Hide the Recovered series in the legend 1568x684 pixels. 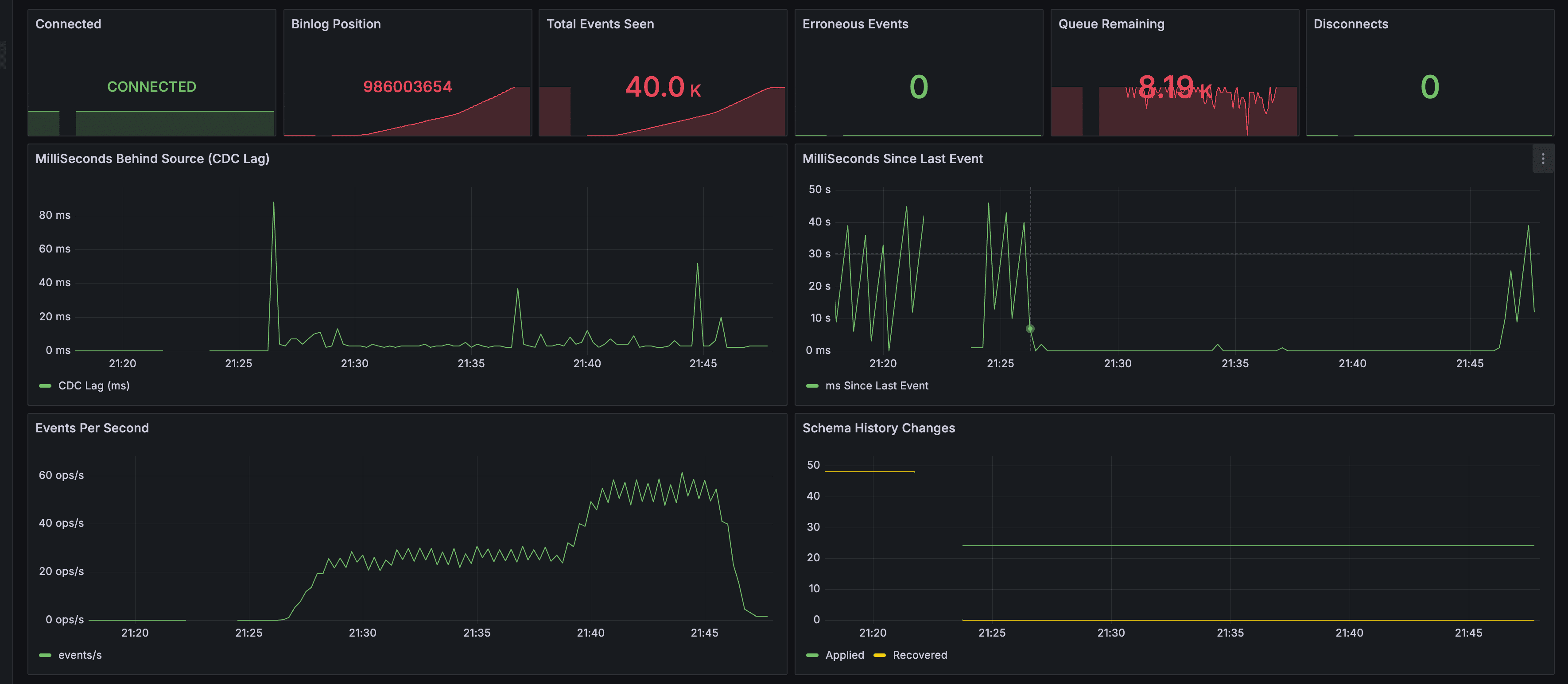point(919,655)
